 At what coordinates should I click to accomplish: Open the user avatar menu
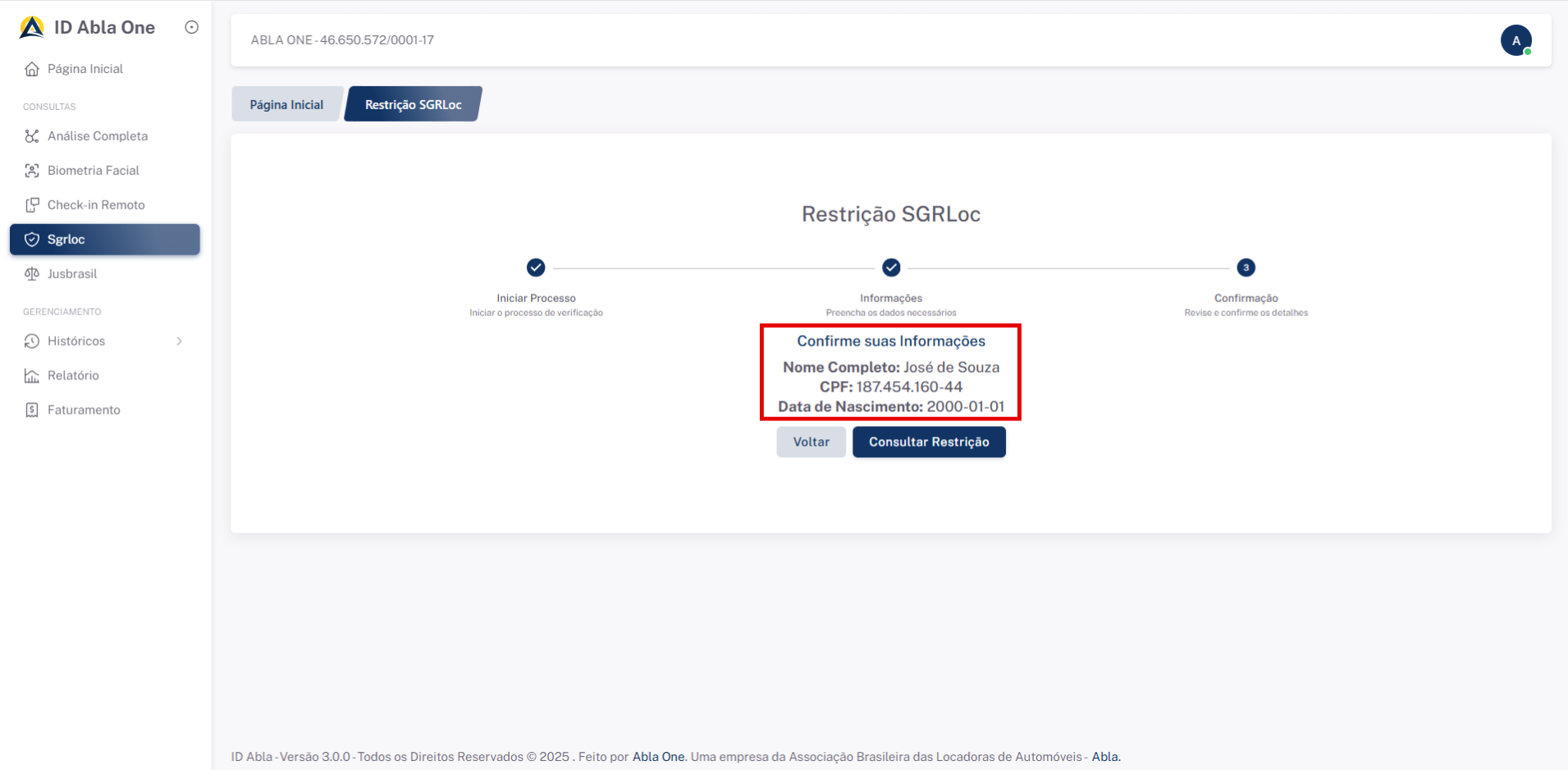coord(1515,40)
